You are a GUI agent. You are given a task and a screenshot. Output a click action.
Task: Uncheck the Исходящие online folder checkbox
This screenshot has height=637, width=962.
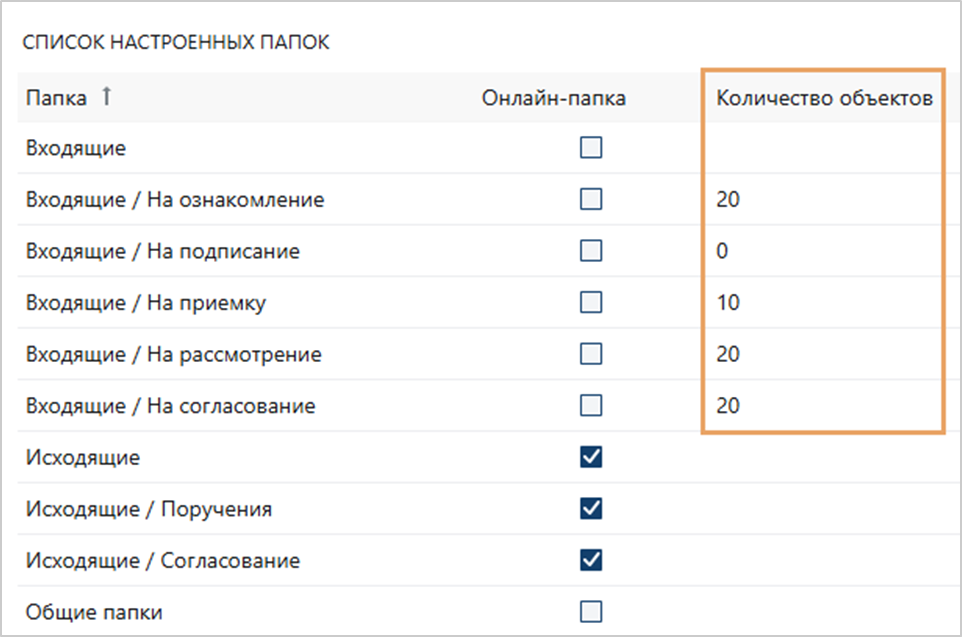click(591, 457)
